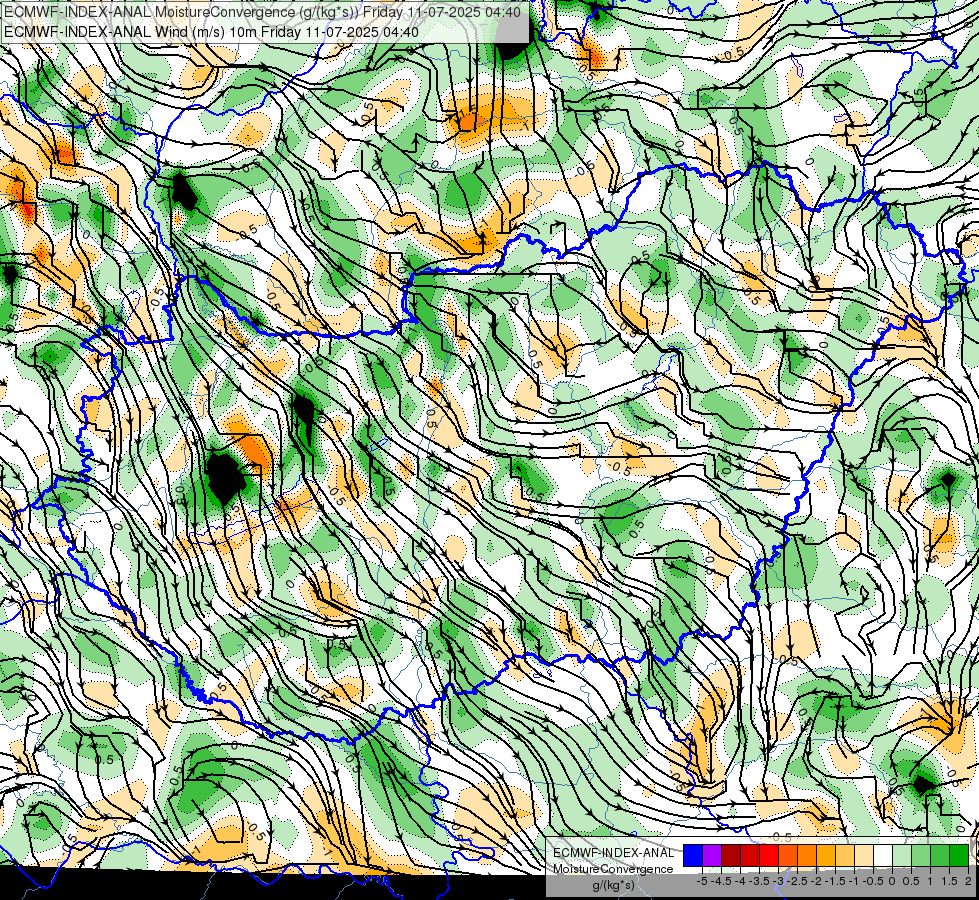Click the MoistureConvergence title line at the top
Image resolution: width=979 pixels, height=900 pixels.
[x=262, y=12]
